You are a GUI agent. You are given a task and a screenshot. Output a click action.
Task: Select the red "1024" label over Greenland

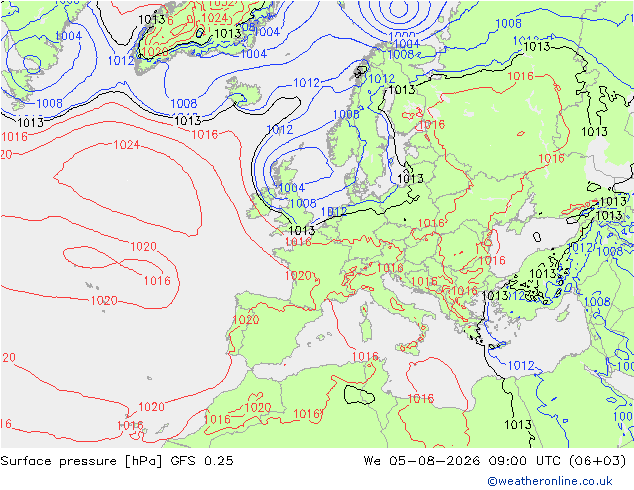[214, 18]
